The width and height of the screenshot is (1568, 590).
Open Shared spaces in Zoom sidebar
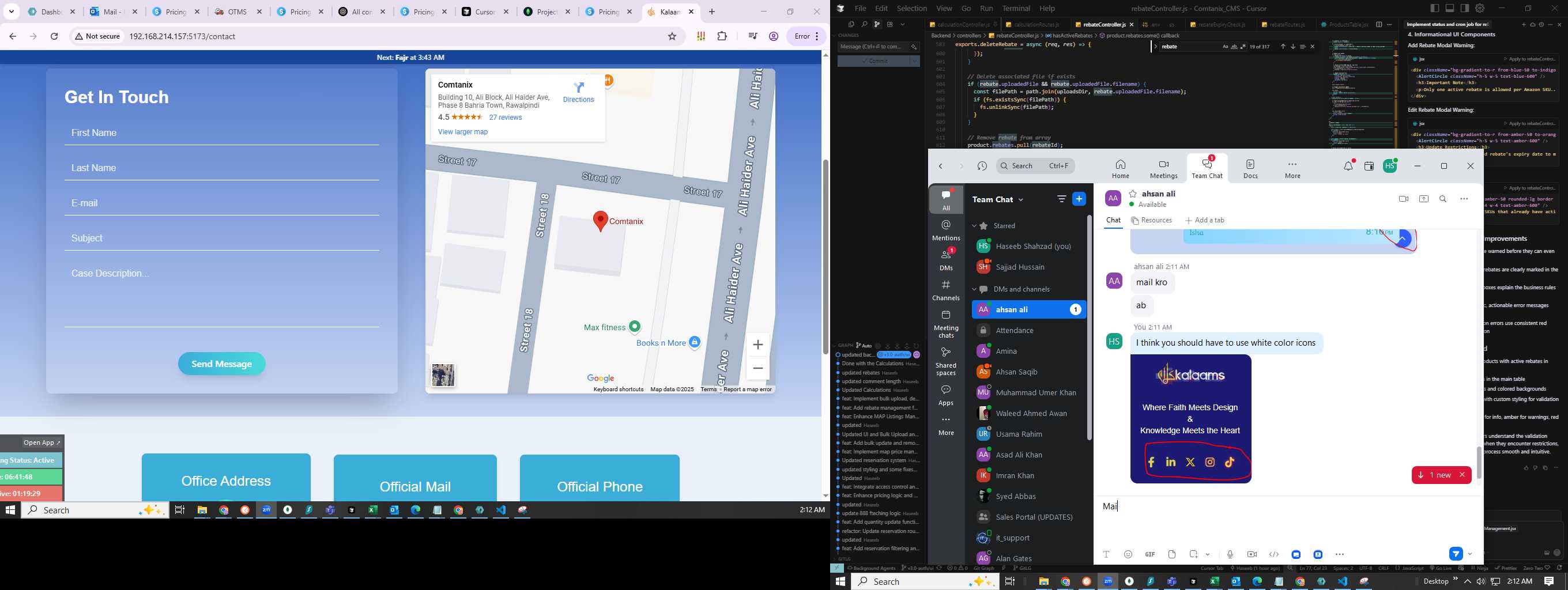coord(946,361)
